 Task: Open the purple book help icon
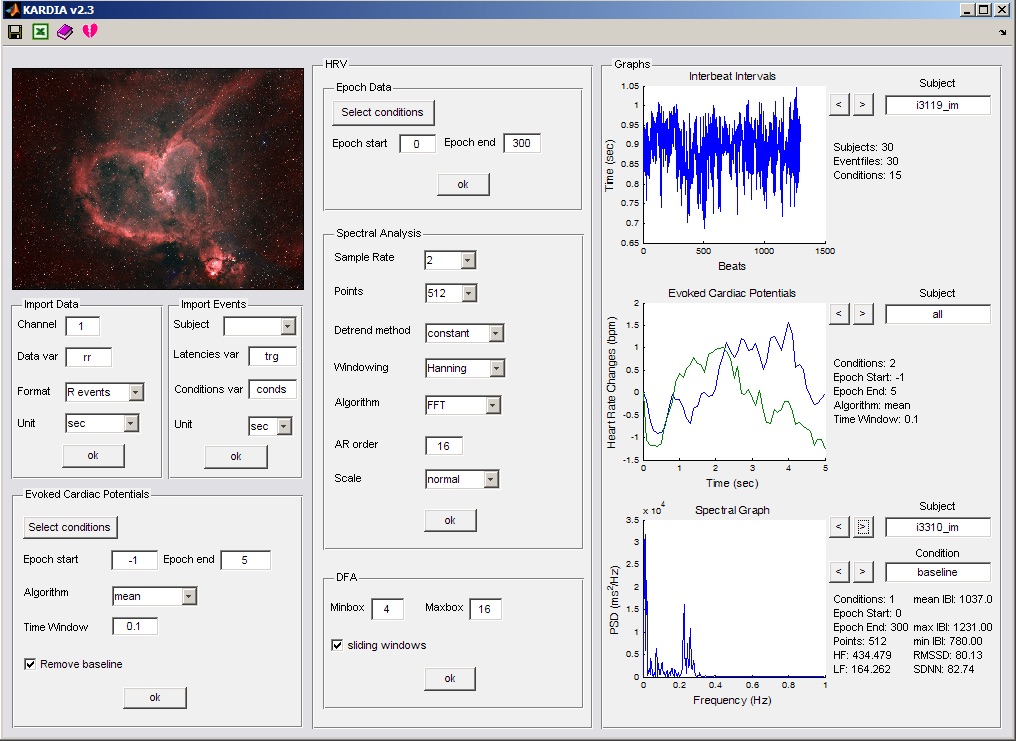click(x=65, y=32)
